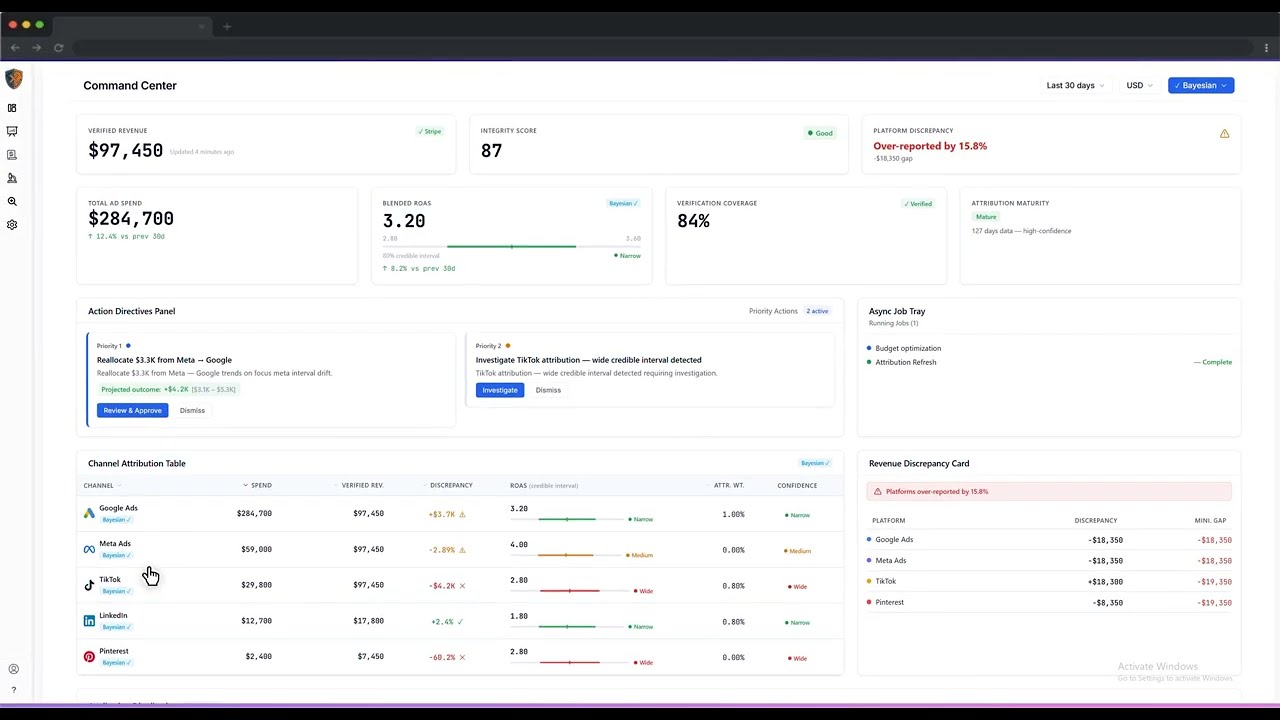The height and width of the screenshot is (720, 1280).
Task: Open the magnifier zoom icon in sidebar
Action: (x=12, y=201)
